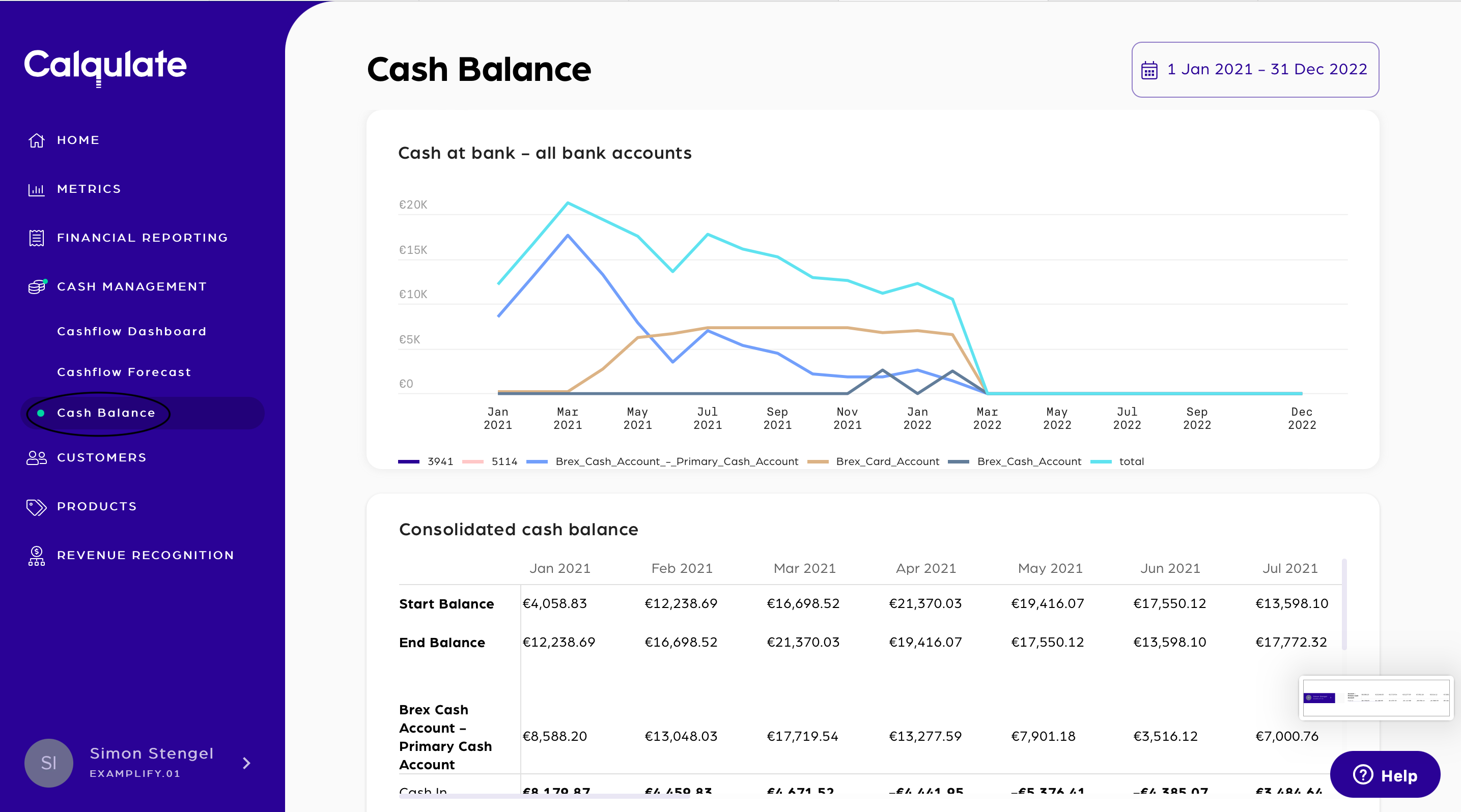The height and width of the screenshot is (812, 1461).
Task: Click the Help button
Action: tap(1385, 774)
